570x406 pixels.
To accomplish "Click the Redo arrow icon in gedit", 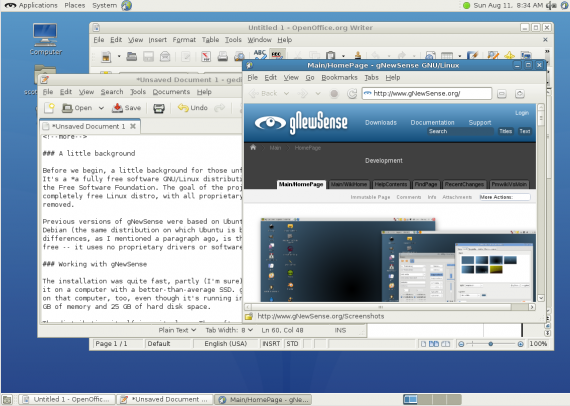I will pyautogui.click(x=219, y=108).
